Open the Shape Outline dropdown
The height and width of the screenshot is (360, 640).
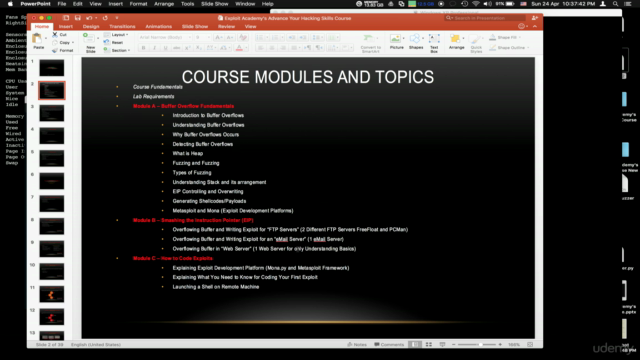click(x=509, y=47)
